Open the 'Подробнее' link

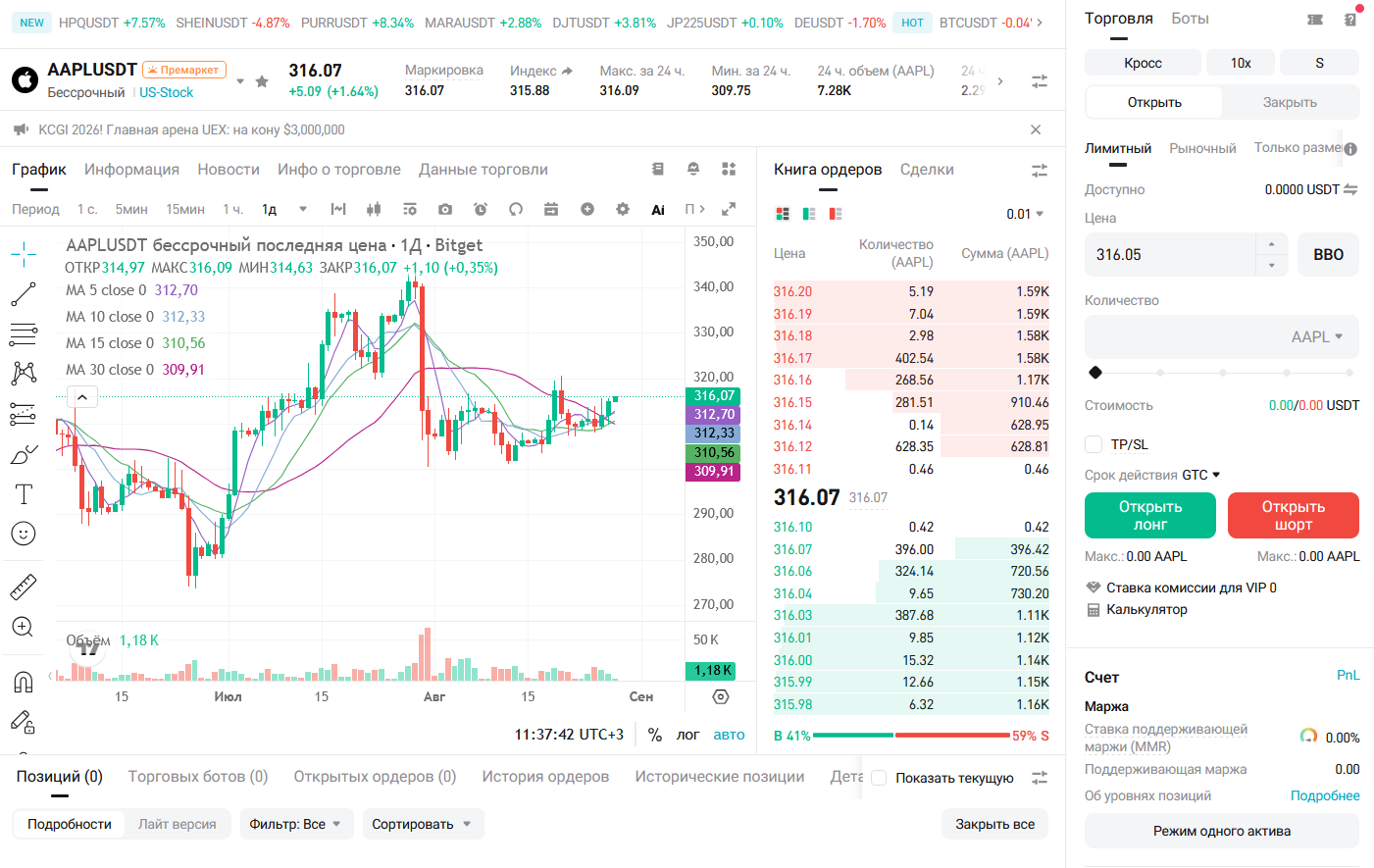(x=1325, y=795)
